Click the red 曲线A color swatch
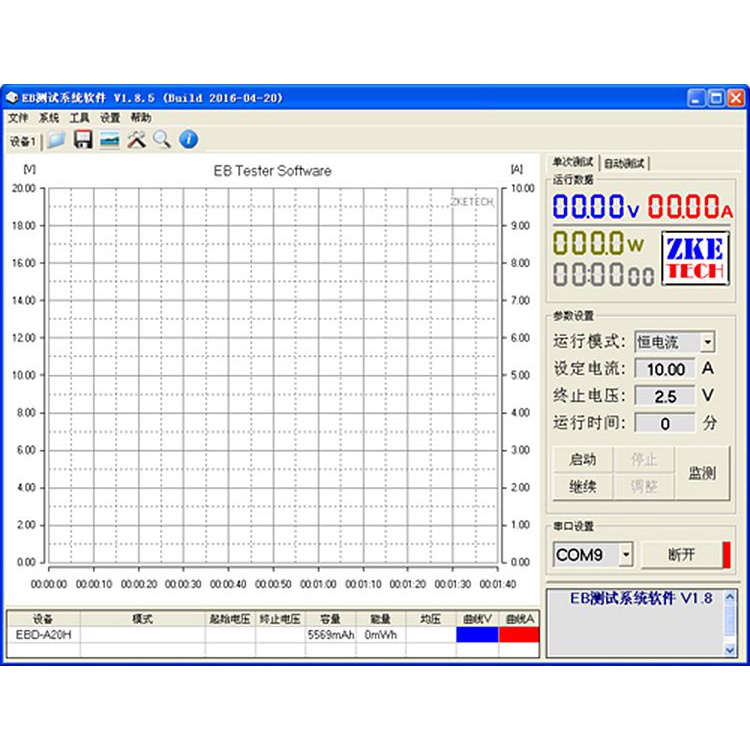Image resolution: width=750 pixels, height=750 pixels. click(x=519, y=634)
